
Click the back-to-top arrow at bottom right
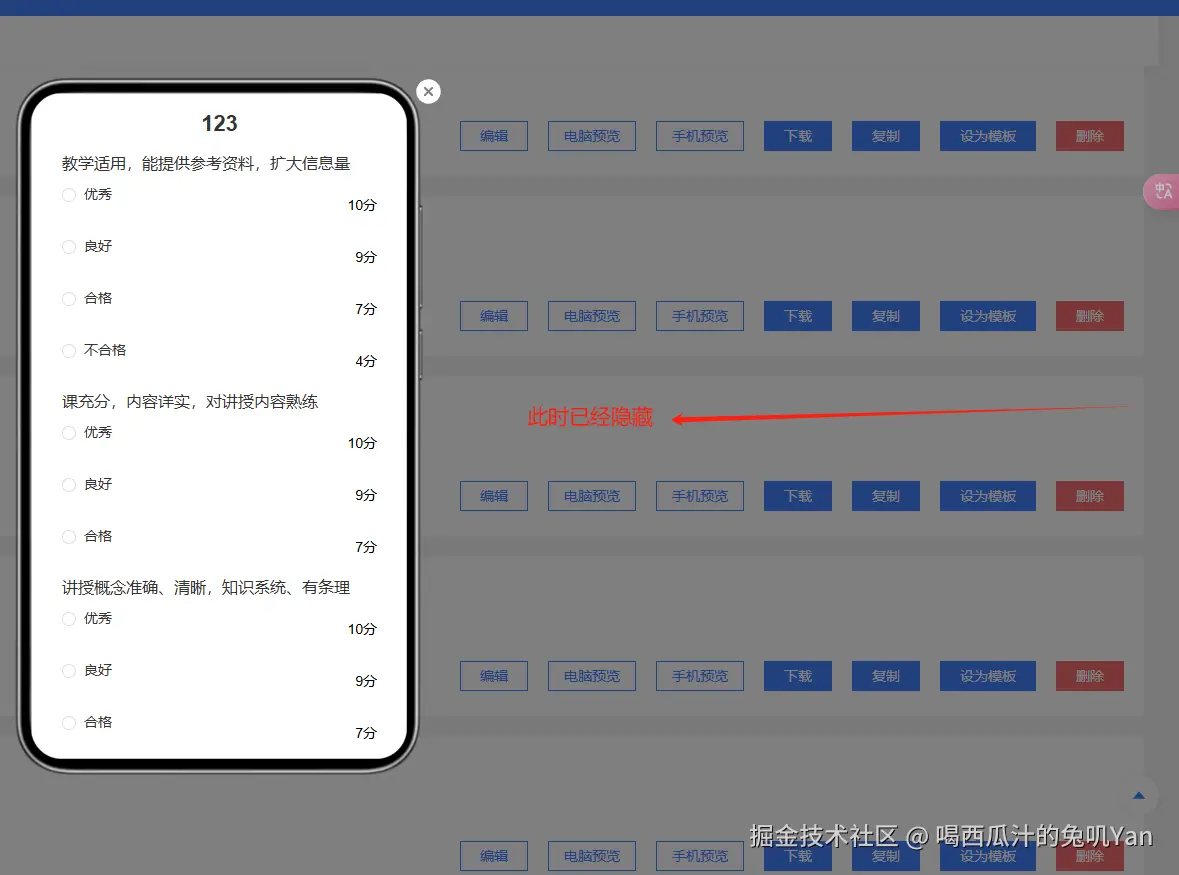click(x=1137, y=796)
